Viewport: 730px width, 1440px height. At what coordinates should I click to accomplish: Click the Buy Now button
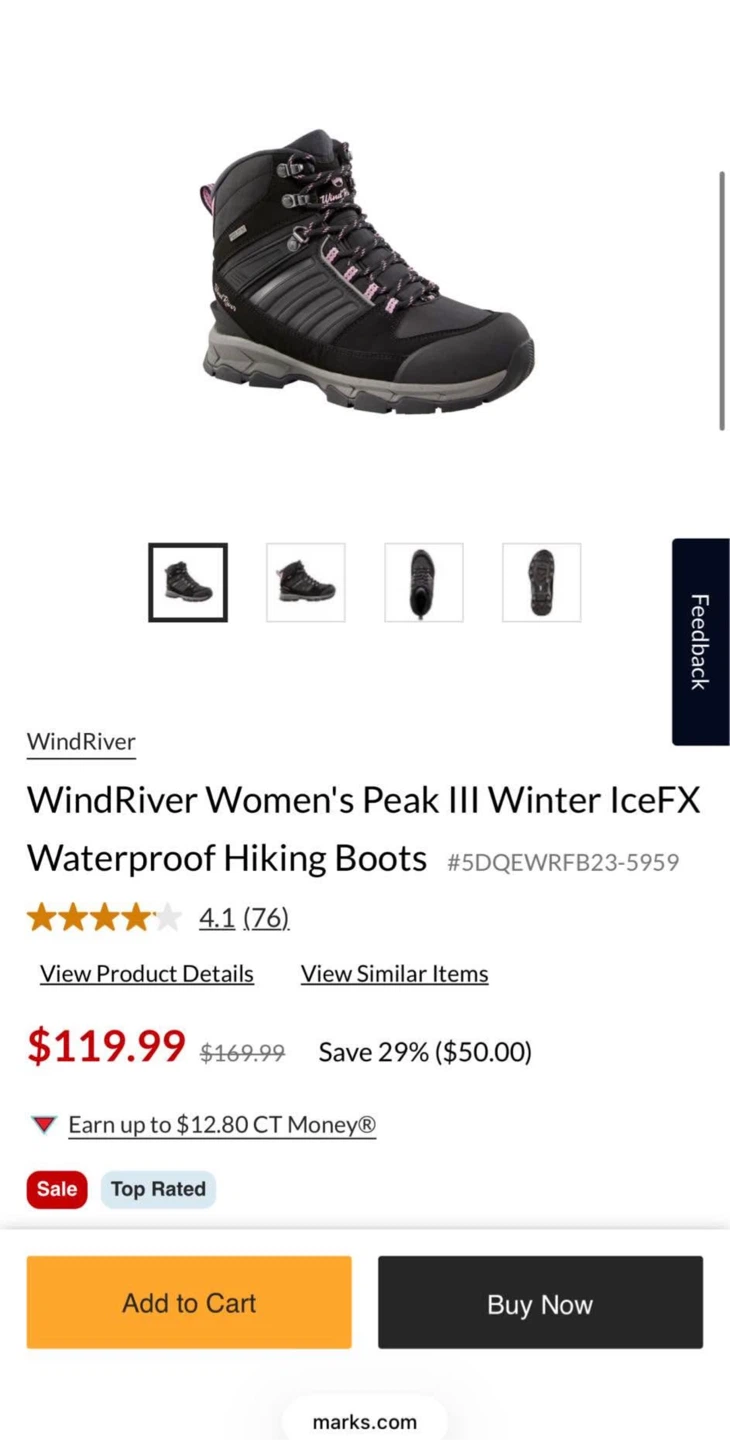tap(540, 1302)
